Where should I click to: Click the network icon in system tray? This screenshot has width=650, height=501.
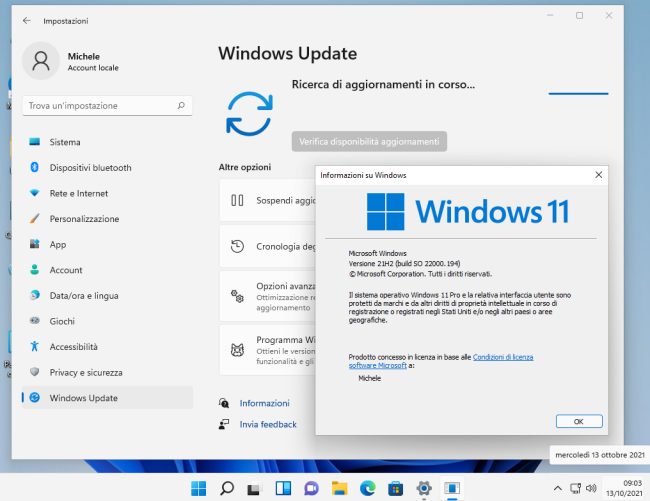pos(575,488)
